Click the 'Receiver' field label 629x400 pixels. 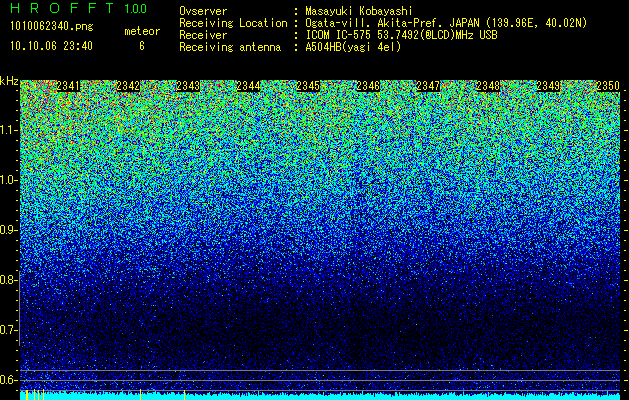[x=203, y=35]
